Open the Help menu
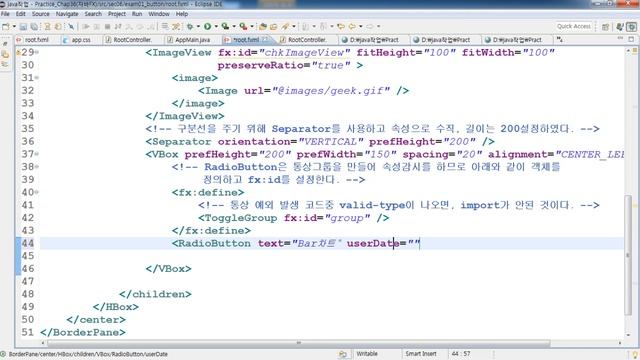The image size is (640, 360). click(x=182, y=14)
